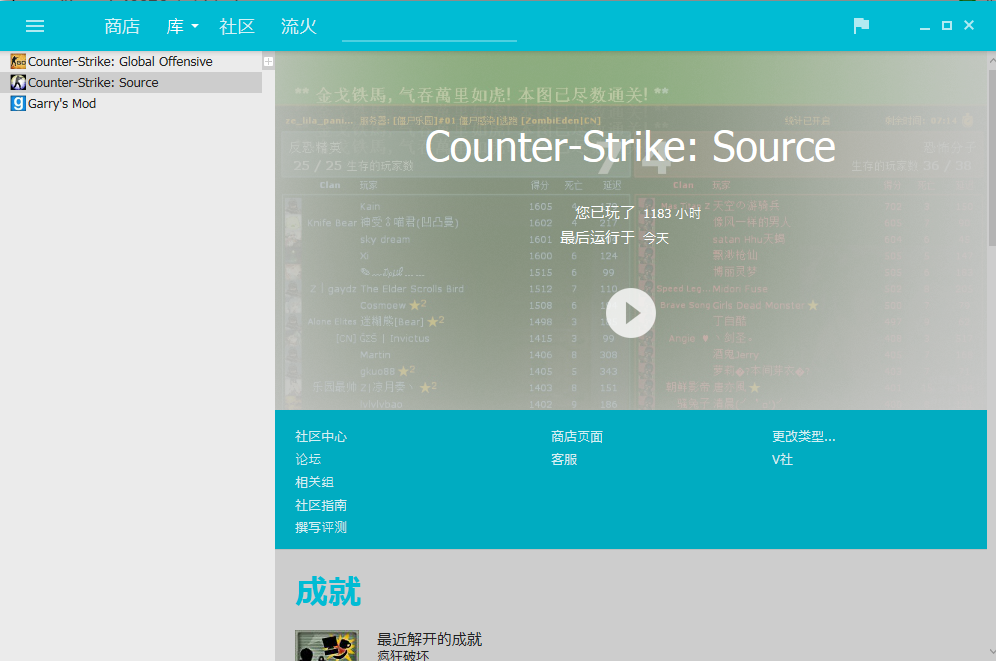Click the 最近解开的成就 text
The width and height of the screenshot is (996, 661).
(429, 639)
